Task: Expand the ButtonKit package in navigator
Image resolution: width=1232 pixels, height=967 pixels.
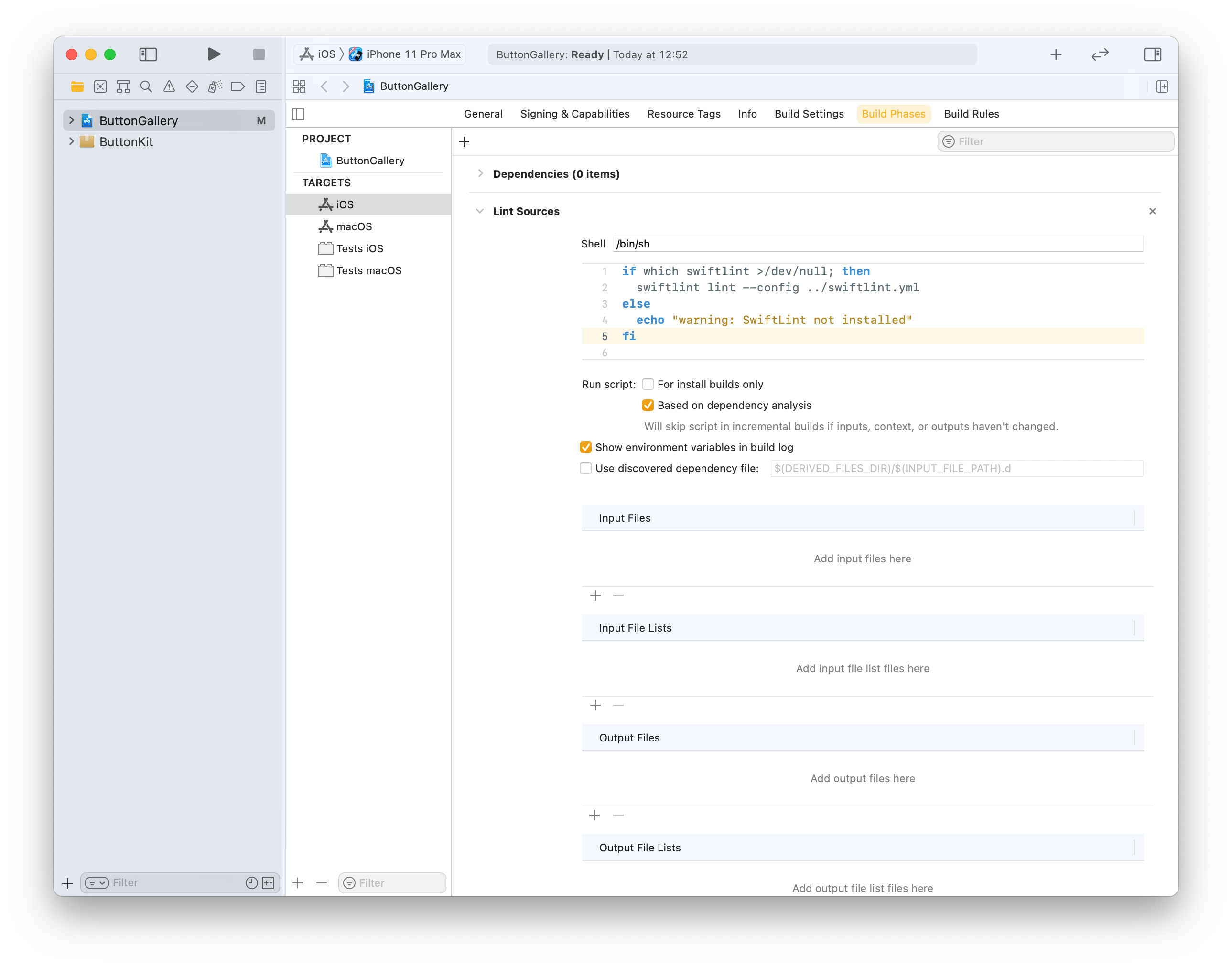Action: coord(71,141)
